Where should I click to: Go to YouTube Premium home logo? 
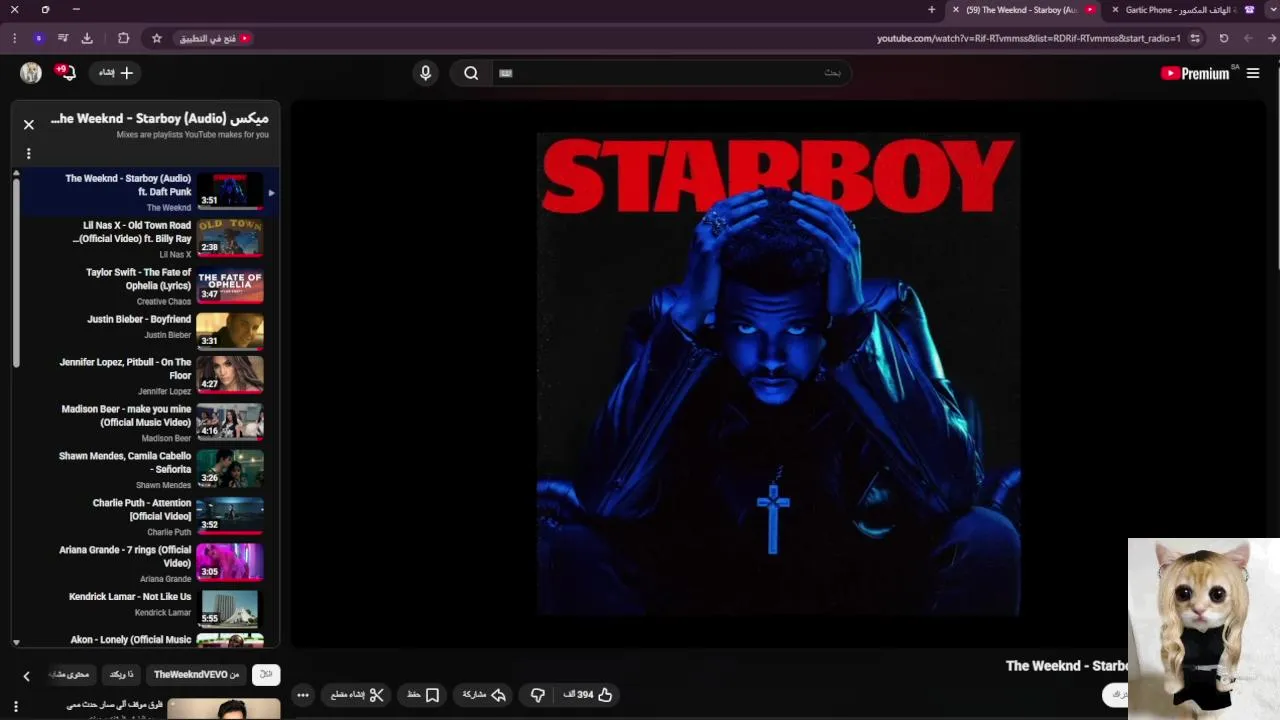[x=1196, y=73]
